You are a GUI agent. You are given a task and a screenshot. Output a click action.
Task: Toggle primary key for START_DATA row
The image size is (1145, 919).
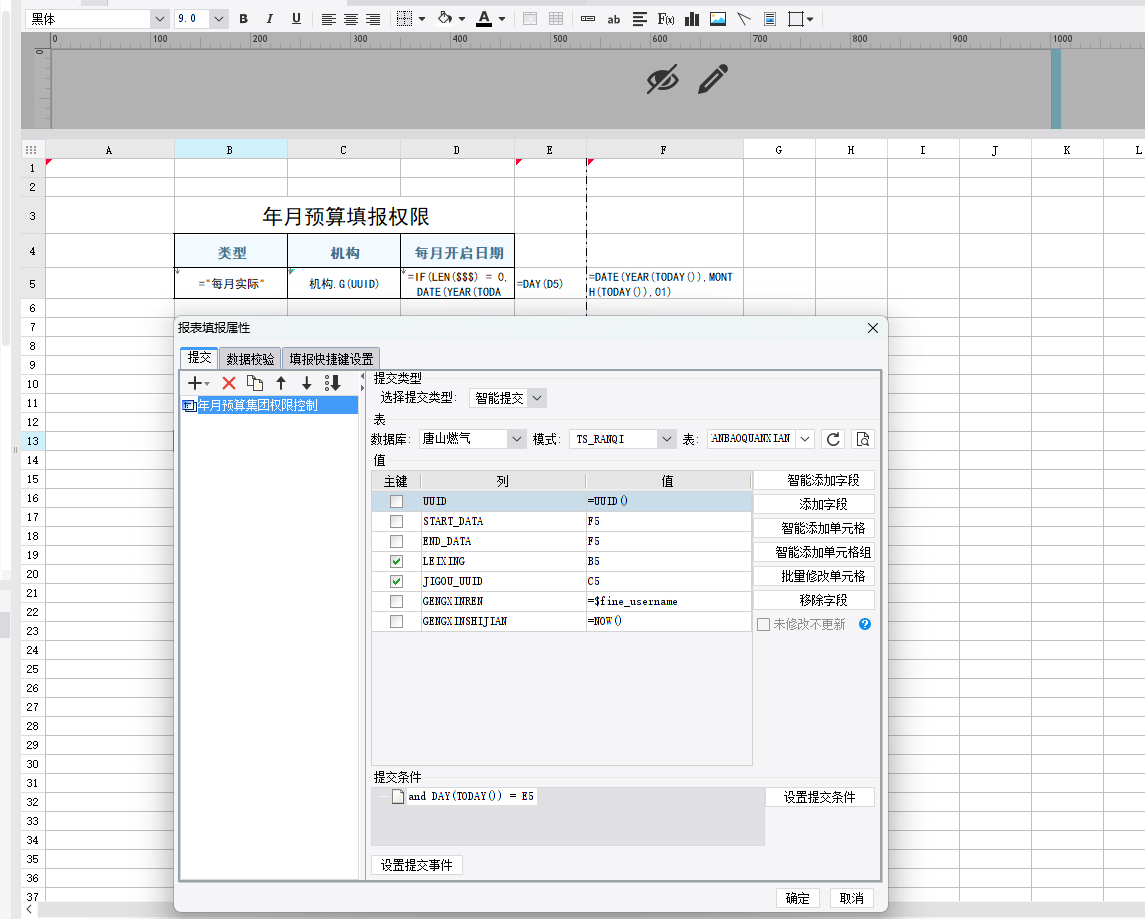point(397,521)
